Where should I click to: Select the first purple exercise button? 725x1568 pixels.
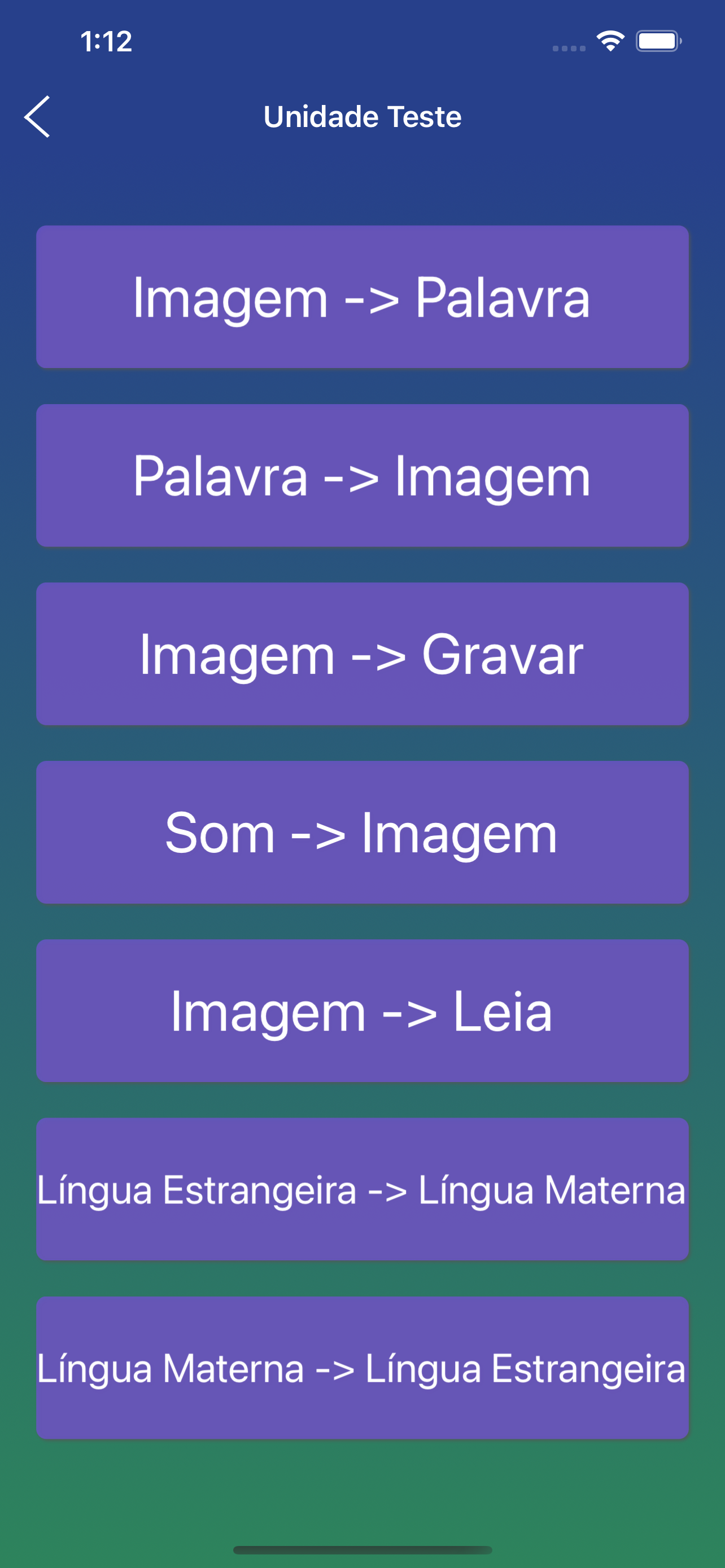pyautogui.click(x=362, y=297)
